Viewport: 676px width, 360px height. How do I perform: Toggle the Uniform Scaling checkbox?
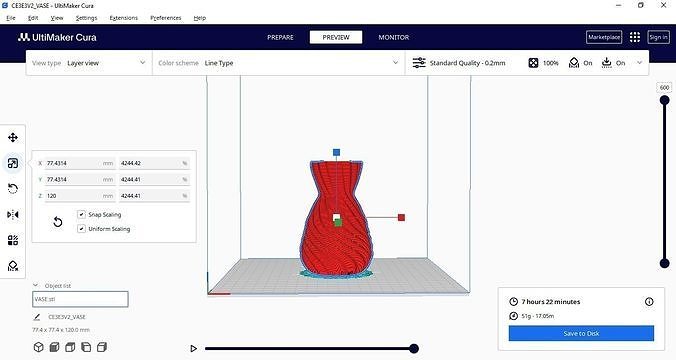pos(81,229)
